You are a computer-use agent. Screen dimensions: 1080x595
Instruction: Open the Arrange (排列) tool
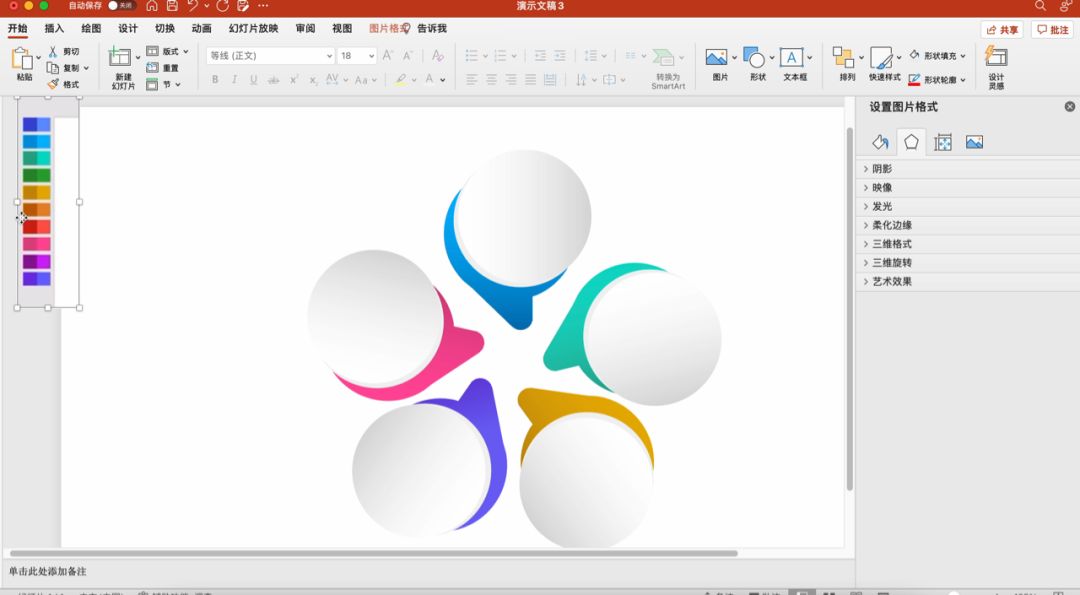pos(843,57)
